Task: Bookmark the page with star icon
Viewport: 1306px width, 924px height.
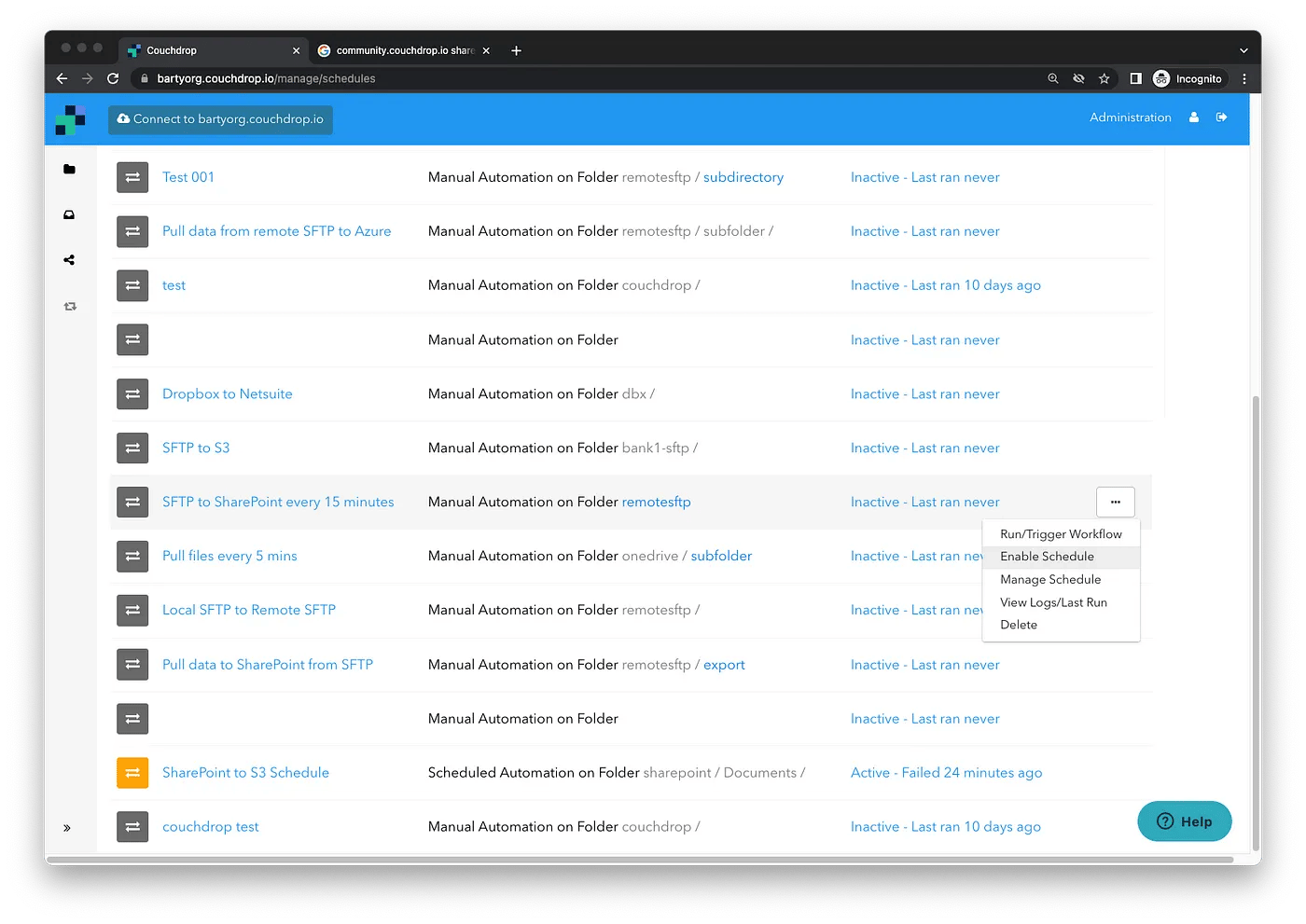Action: click(x=1104, y=79)
